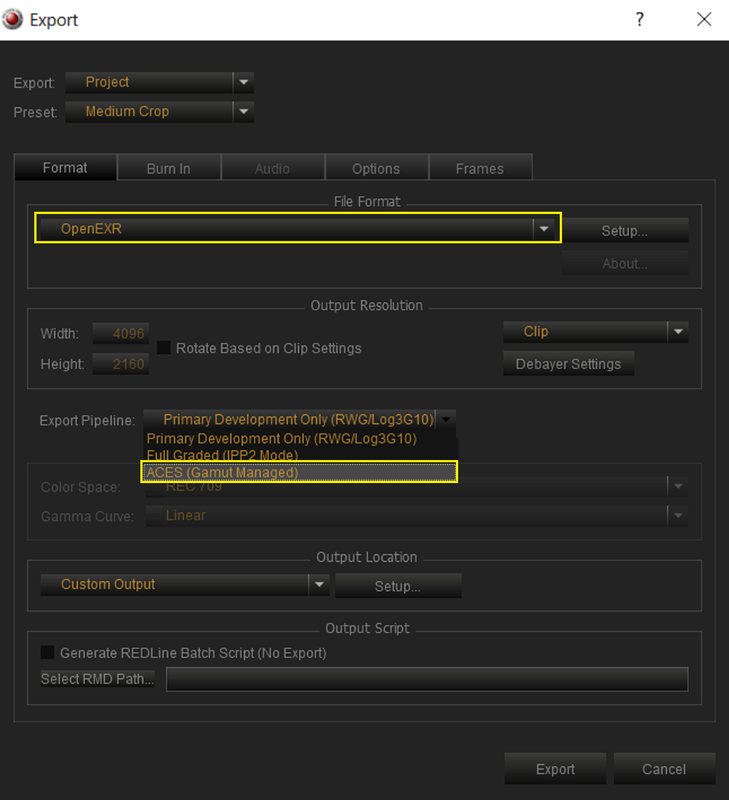Open the Custom Output location dropdown
Screen dimensions: 729x800
click(185, 585)
